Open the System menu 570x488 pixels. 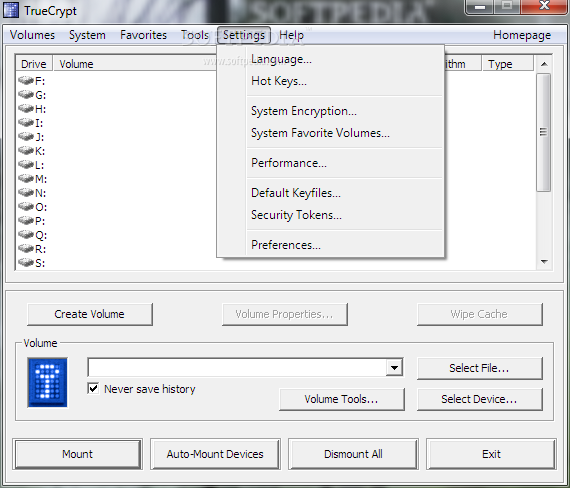87,35
